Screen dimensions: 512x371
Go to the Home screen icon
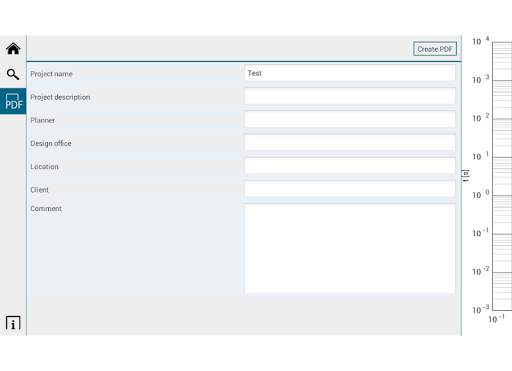[x=13, y=49]
